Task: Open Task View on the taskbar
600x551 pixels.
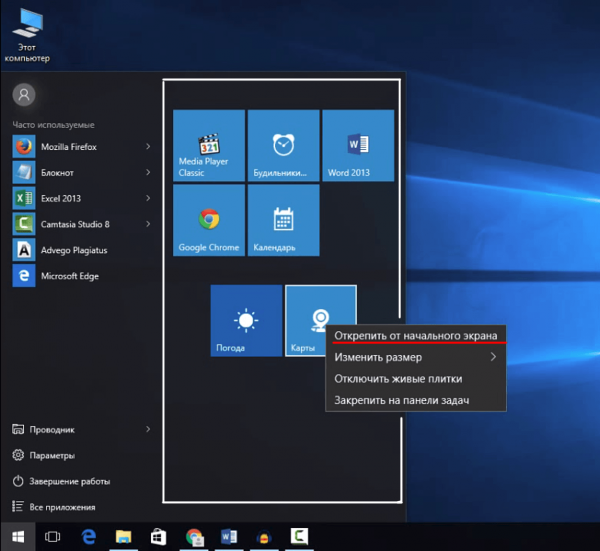Action: tap(52, 536)
